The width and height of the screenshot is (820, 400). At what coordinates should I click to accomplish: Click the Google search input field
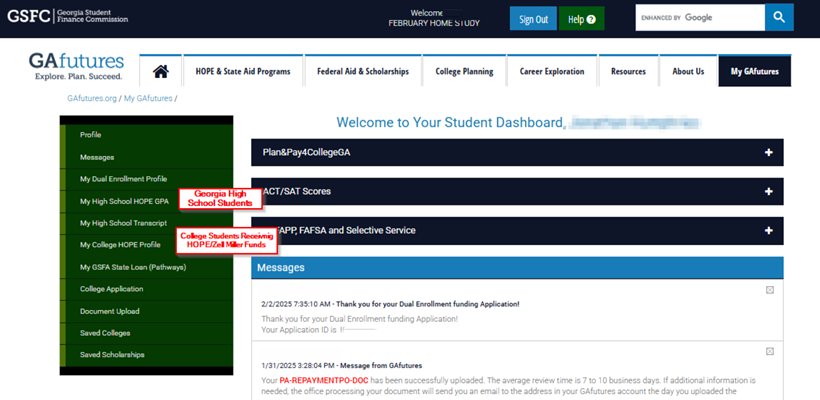[700, 18]
